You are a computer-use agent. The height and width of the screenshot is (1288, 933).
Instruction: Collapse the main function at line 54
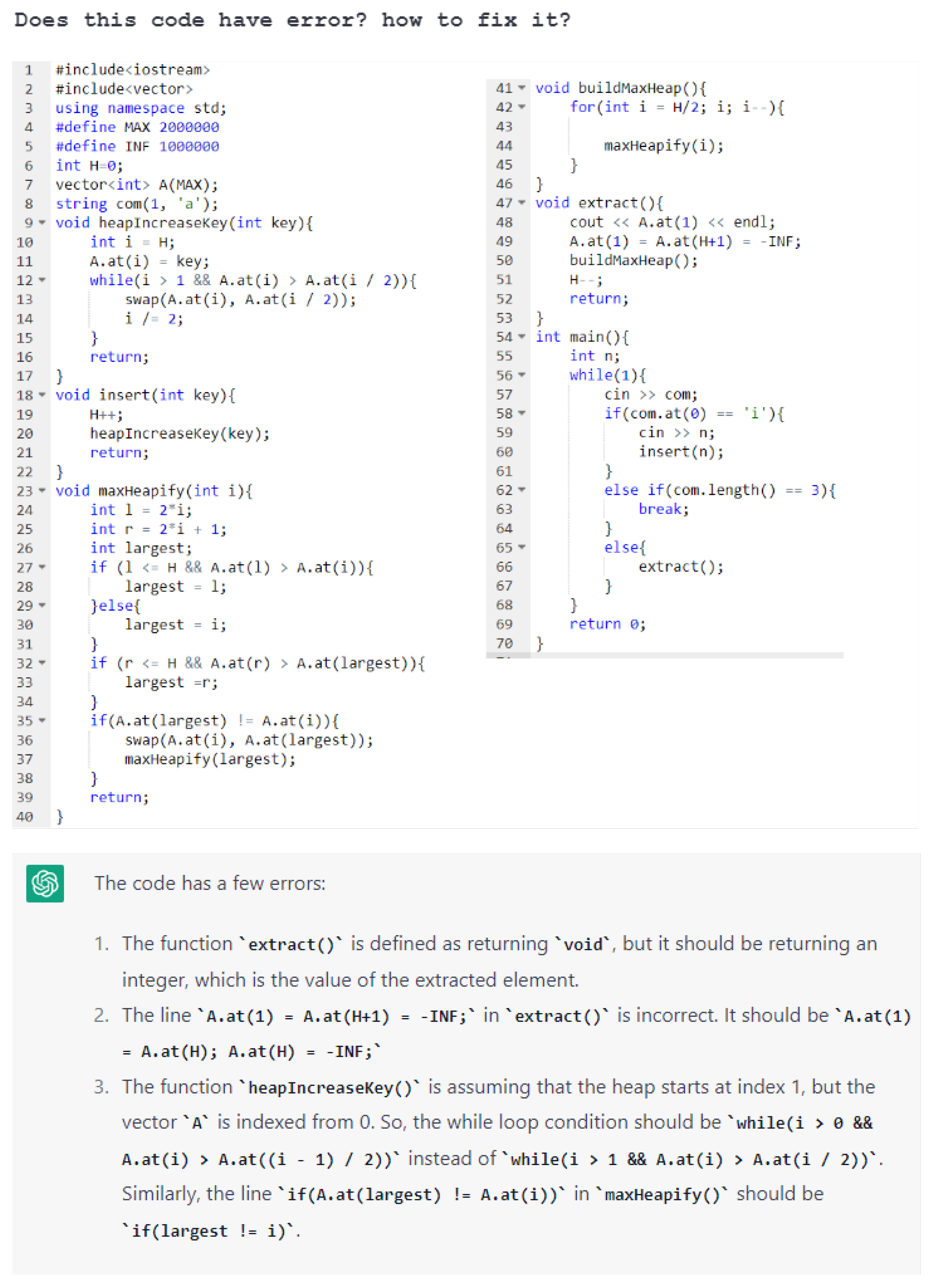(522, 337)
